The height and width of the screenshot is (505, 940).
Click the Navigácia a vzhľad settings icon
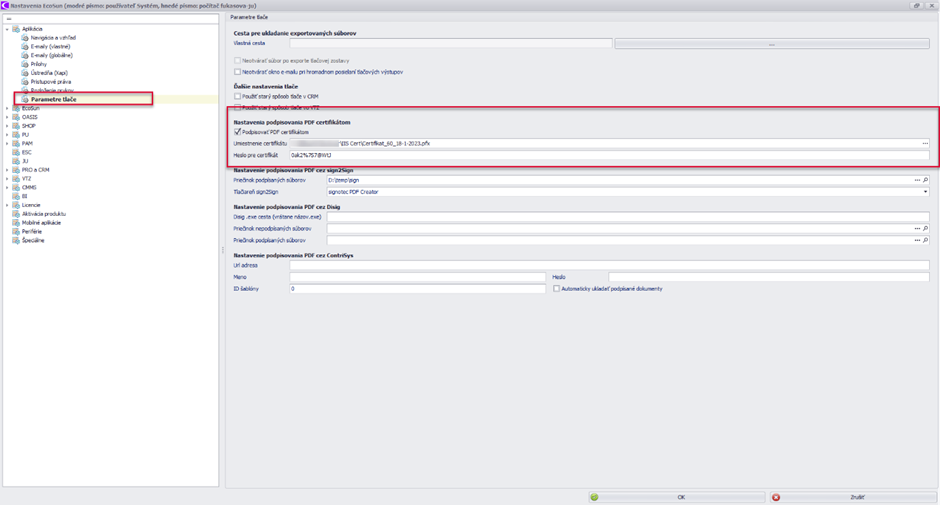(25, 38)
